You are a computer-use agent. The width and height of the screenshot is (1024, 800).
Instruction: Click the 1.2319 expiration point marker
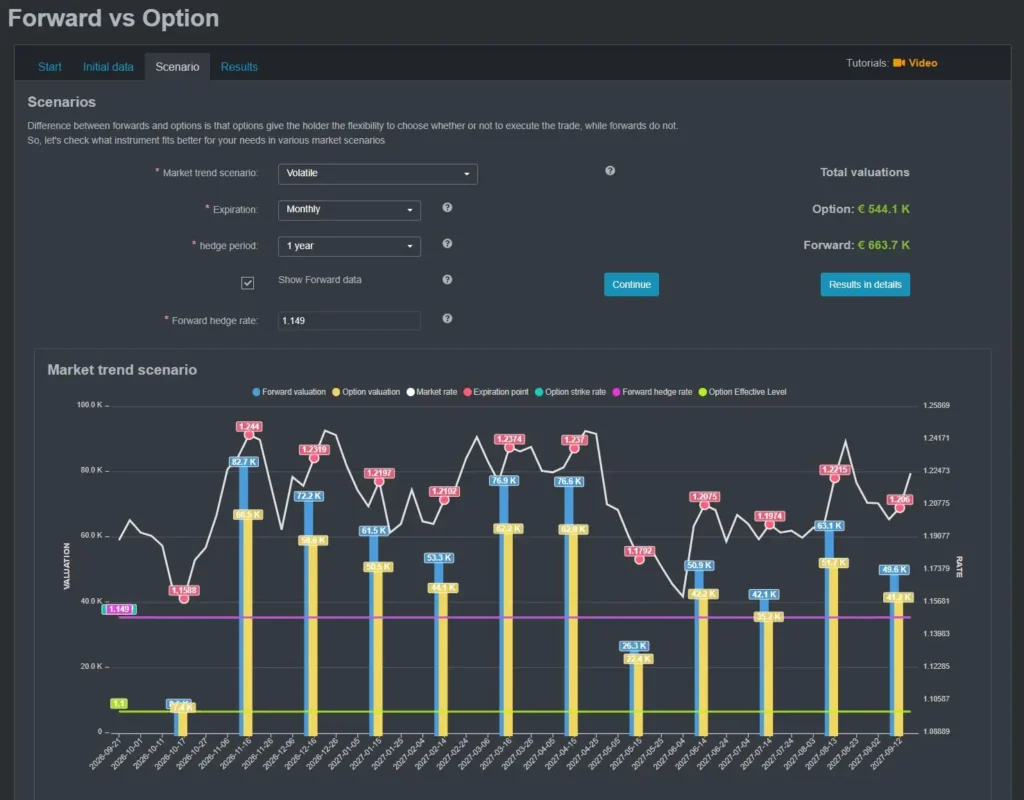(314, 458)
